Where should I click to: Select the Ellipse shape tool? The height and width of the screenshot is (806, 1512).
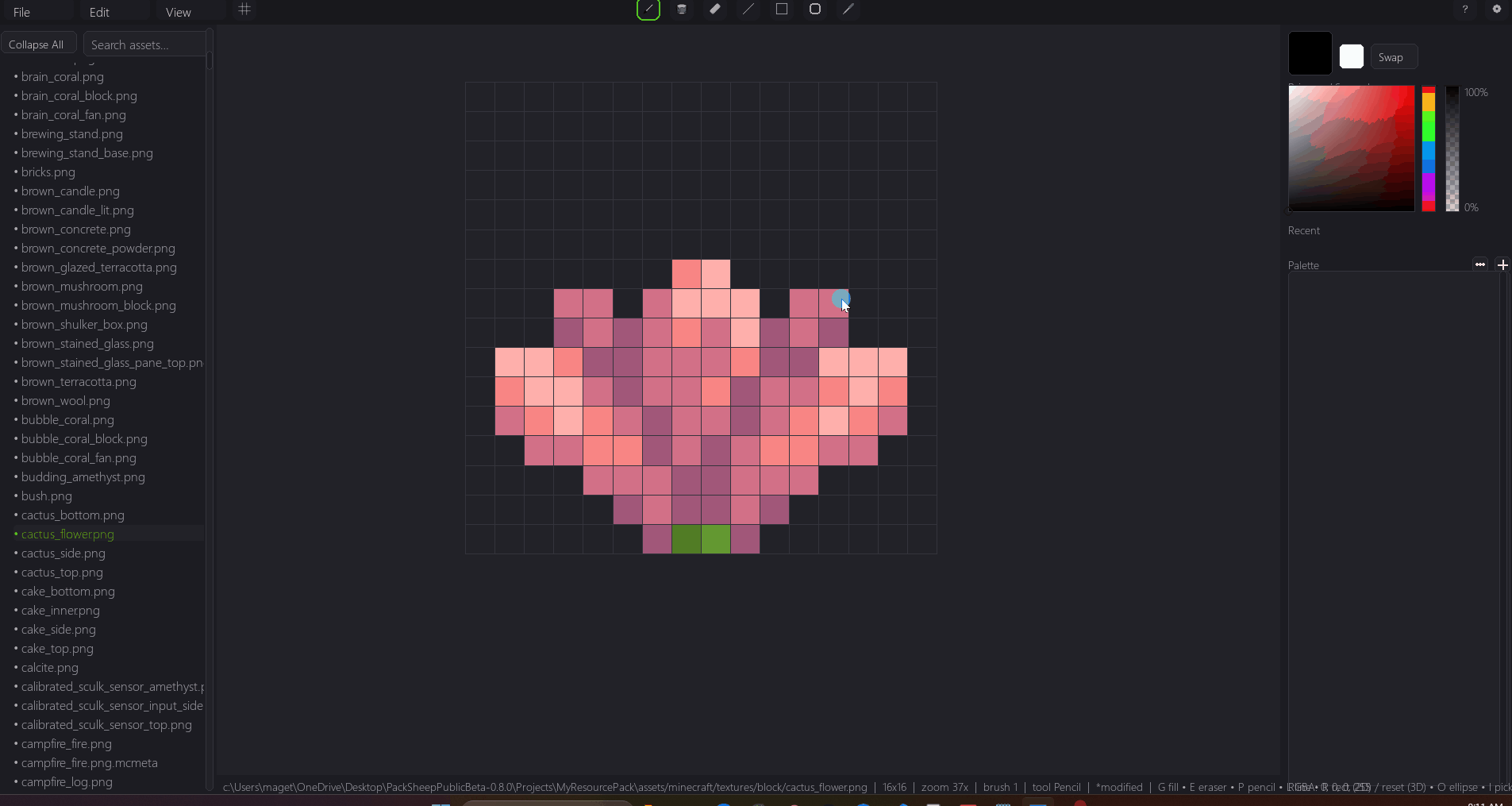(815, 10)
